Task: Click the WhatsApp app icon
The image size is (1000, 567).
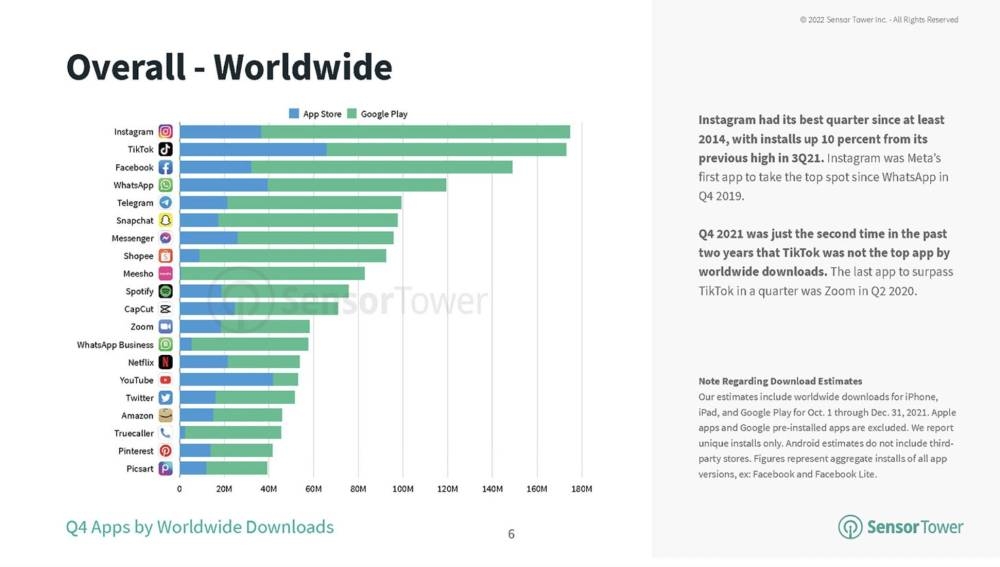Action: 165,185
